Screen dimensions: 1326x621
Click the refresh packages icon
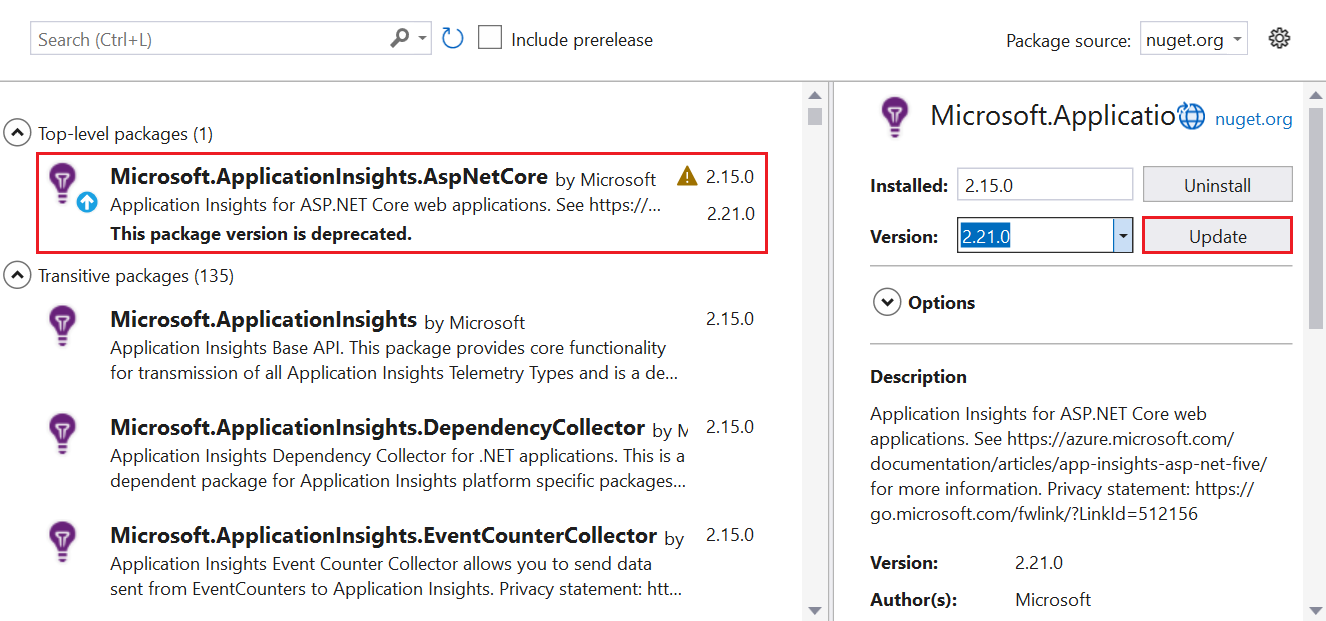click(451, 37)
